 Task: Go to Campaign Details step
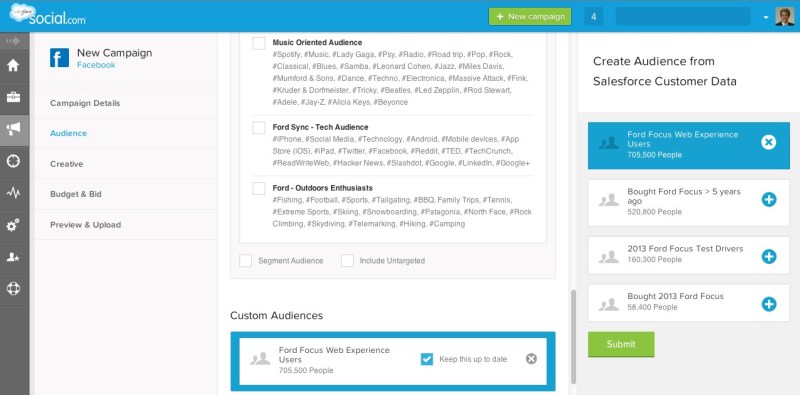[85, 103]
